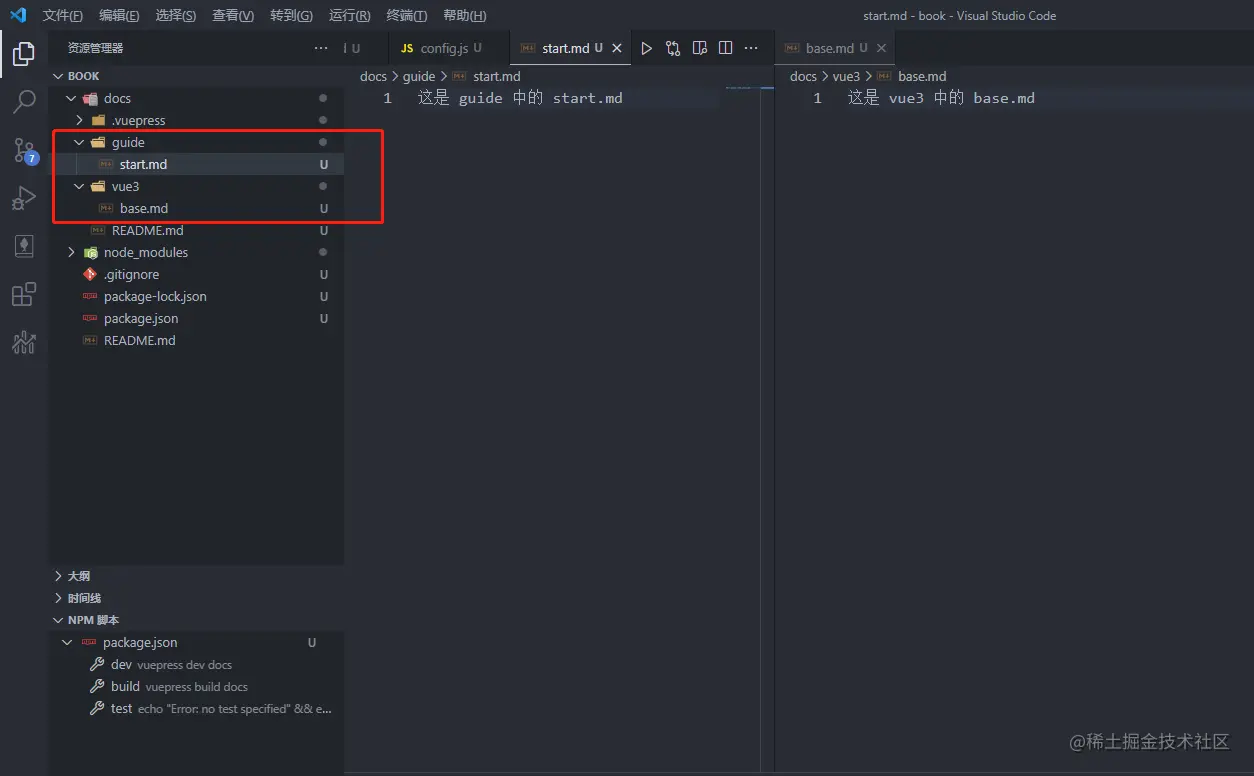1254x776 pixels.
Task: Expand the 大纲 outline section
Action: coord(58,576)
